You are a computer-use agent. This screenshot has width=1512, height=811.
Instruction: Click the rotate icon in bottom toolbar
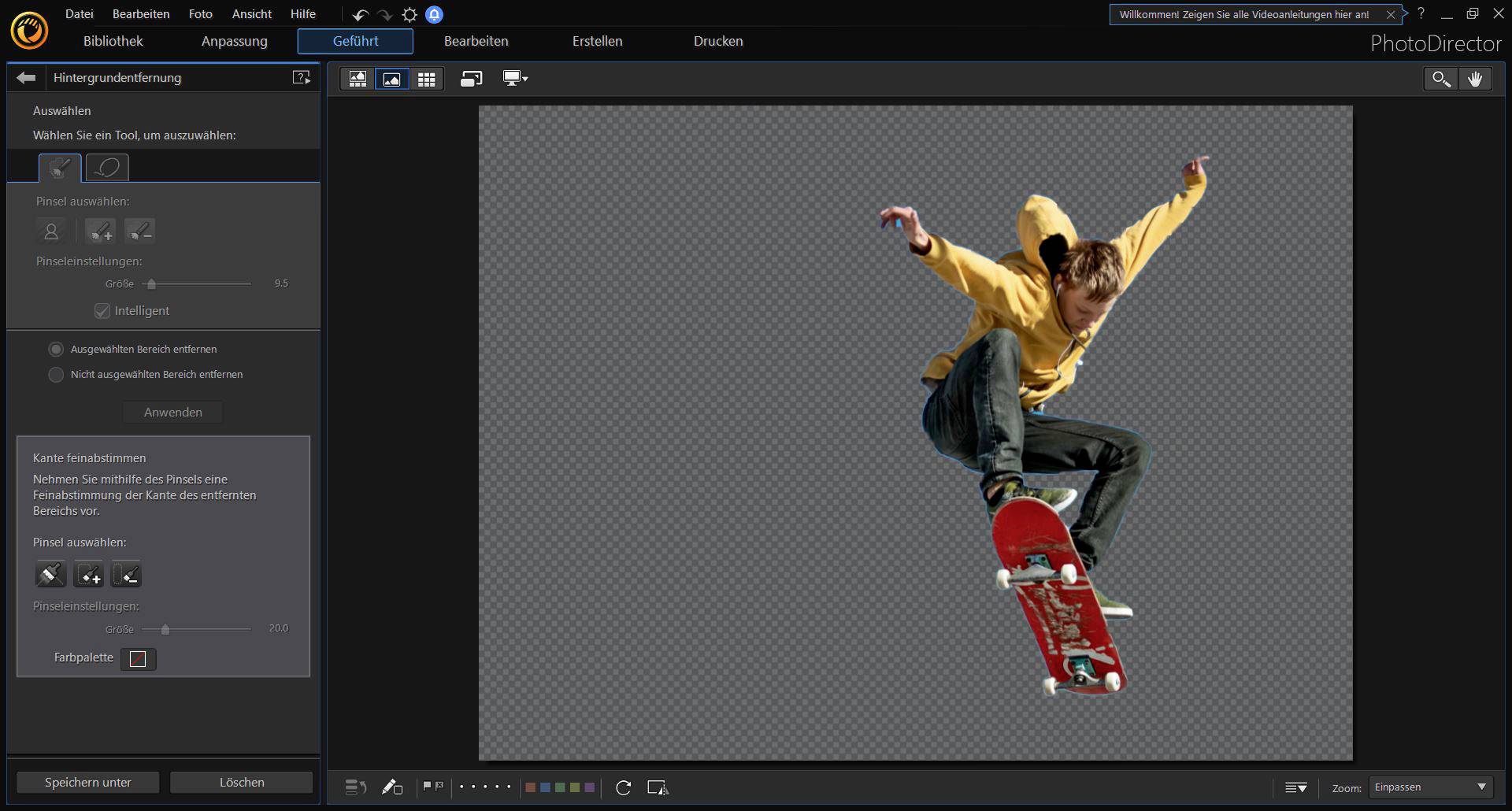623,787
